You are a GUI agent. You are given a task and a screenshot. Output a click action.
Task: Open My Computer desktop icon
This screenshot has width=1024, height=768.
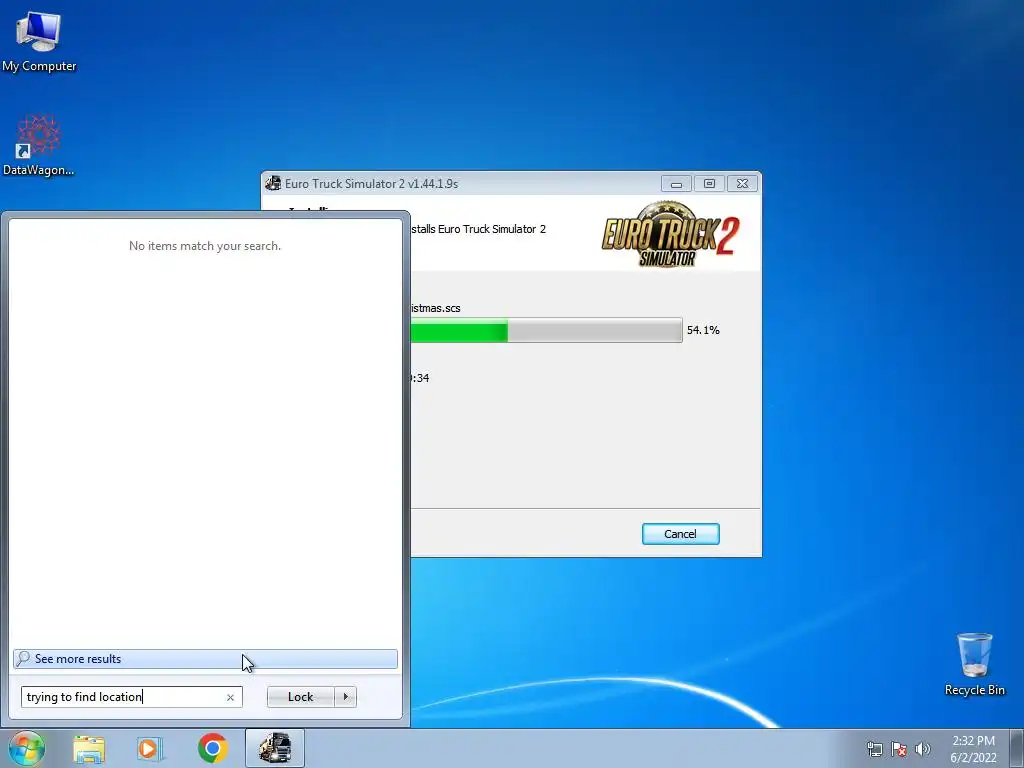(x=39, y=42)
